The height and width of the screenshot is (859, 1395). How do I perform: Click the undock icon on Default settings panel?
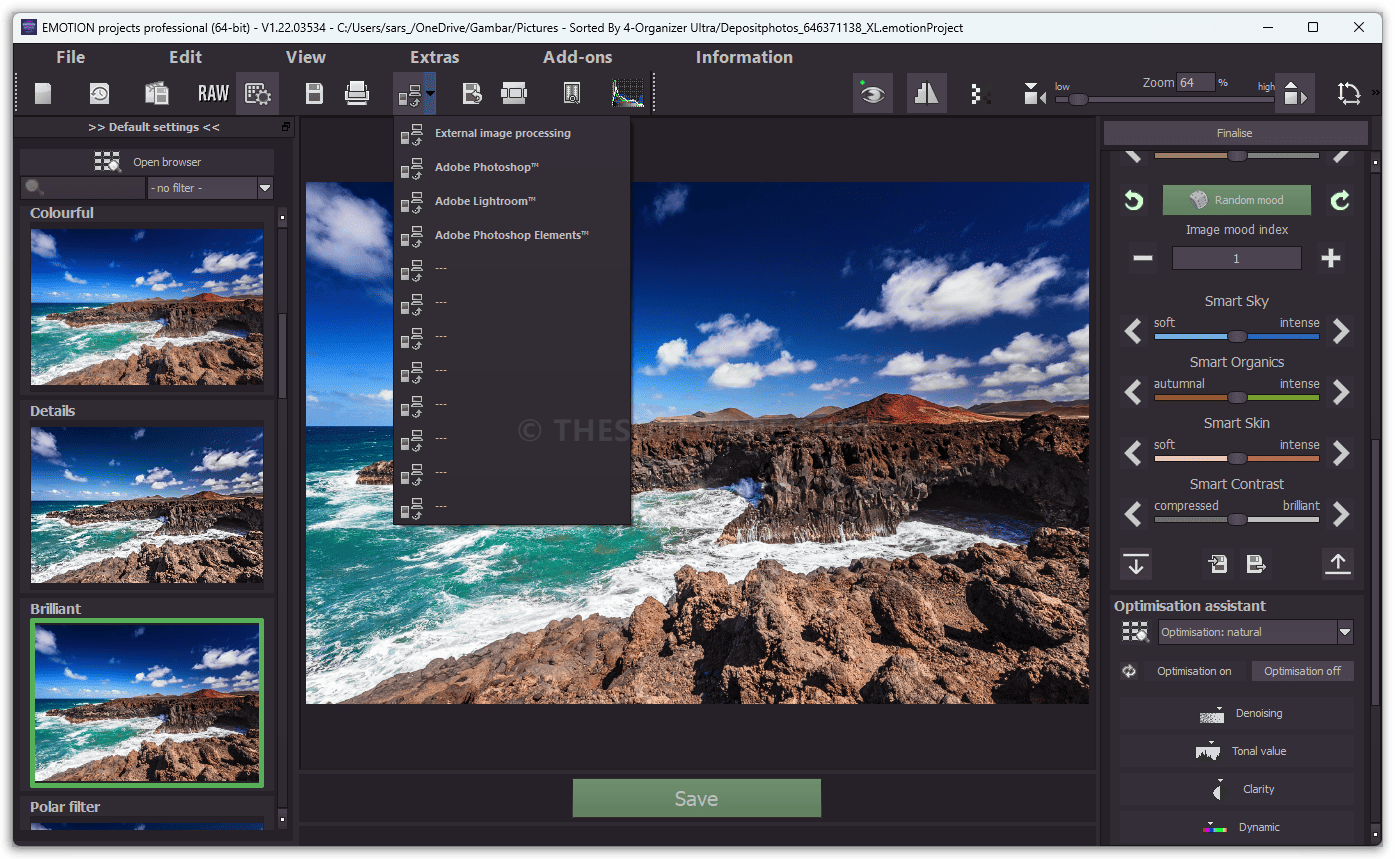coord(286,127)
